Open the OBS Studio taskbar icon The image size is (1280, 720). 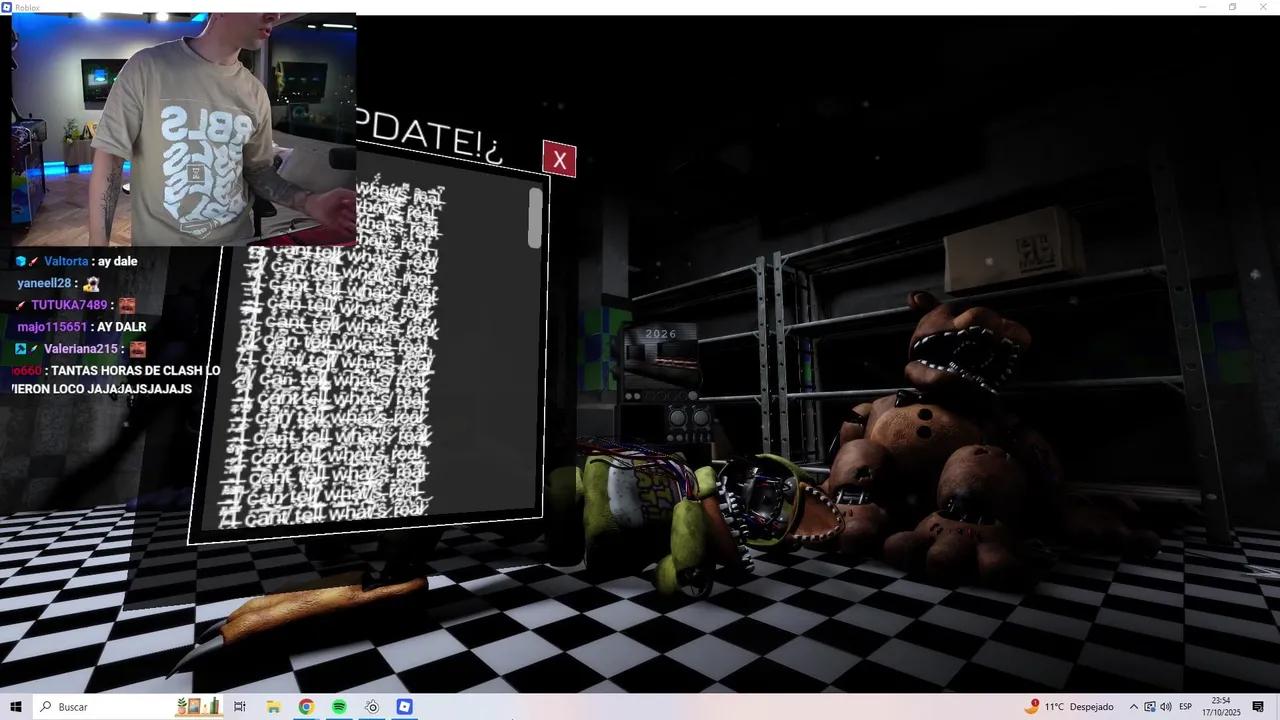coord(372,707)
